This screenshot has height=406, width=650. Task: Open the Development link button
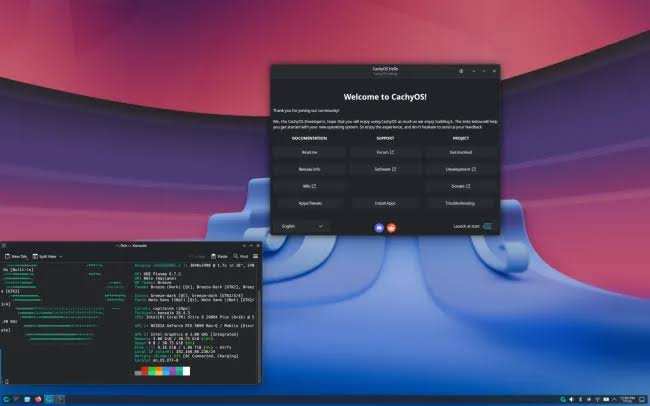[x=461, y=169]
